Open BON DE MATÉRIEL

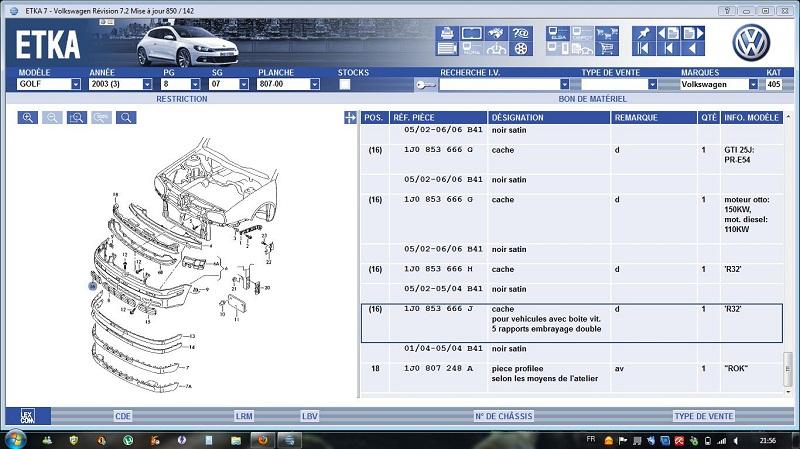coord(592,99)
